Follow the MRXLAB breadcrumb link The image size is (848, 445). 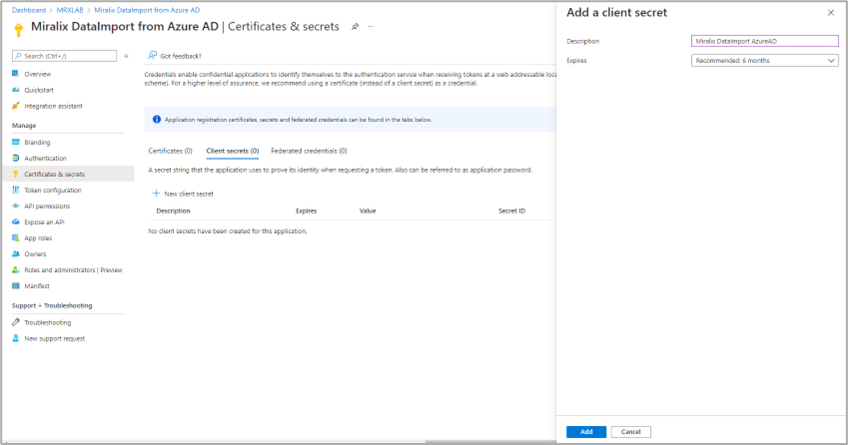tap(70, 10)
